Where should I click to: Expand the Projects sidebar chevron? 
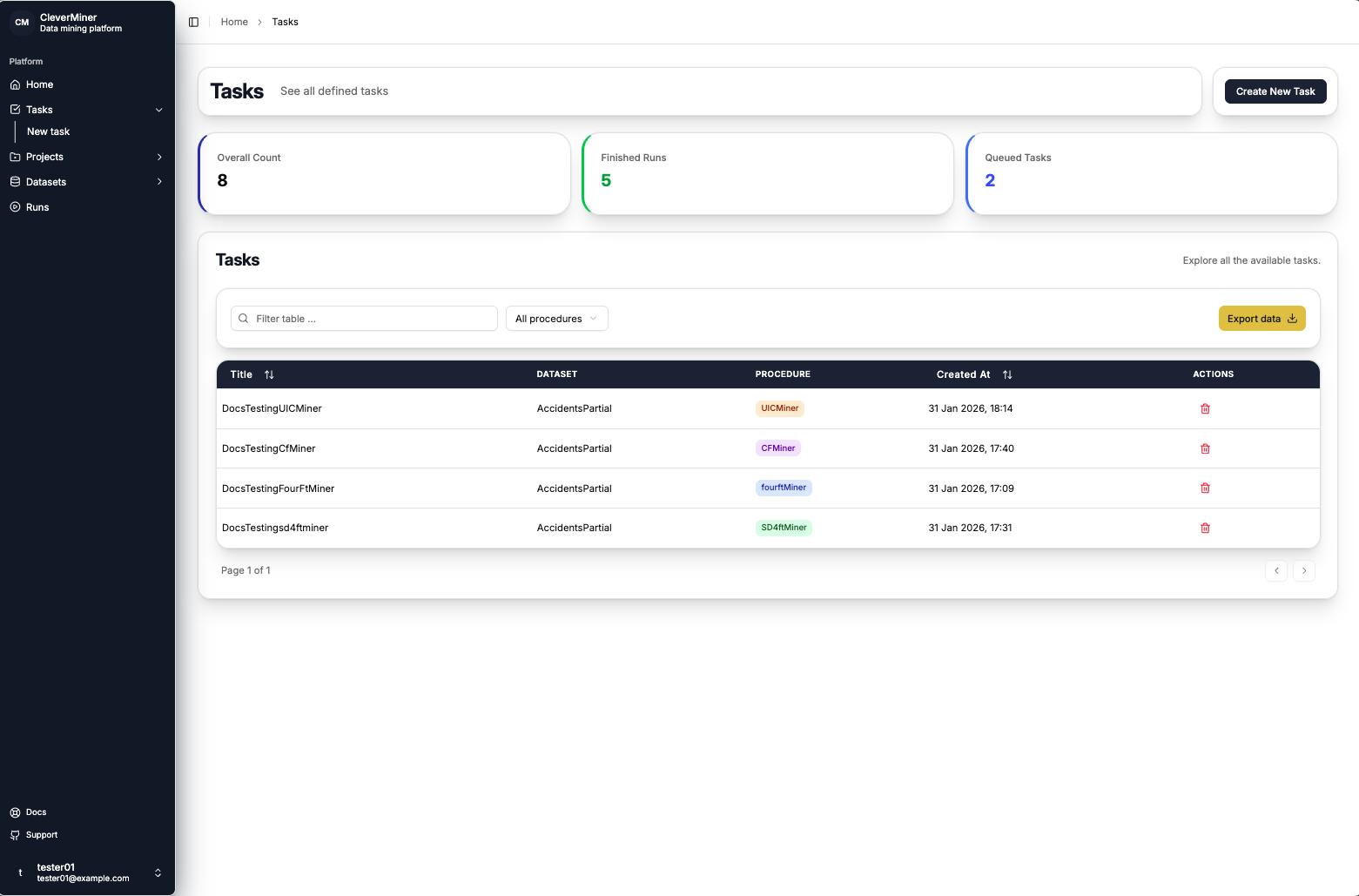click(159, 157)
